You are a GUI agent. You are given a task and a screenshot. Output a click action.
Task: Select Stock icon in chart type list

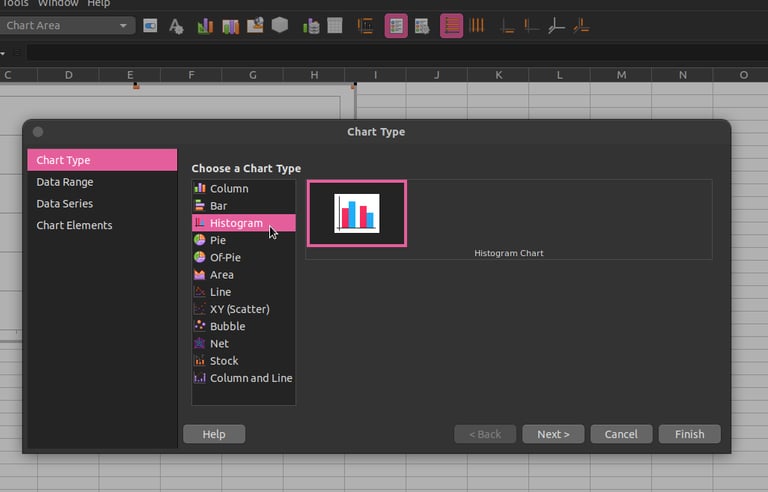(x=199, y=361)
